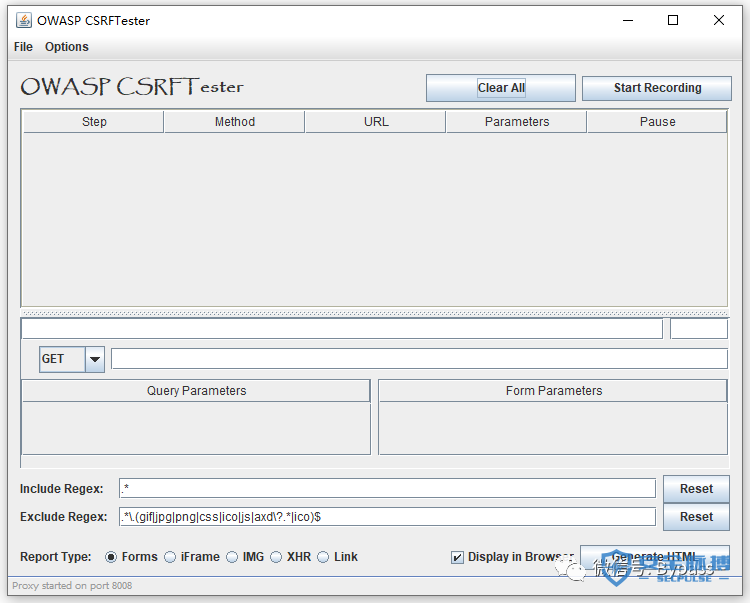Minimize the CSRFTester window
The width and height of the screenshot is (750, 603).
(628, 21)
